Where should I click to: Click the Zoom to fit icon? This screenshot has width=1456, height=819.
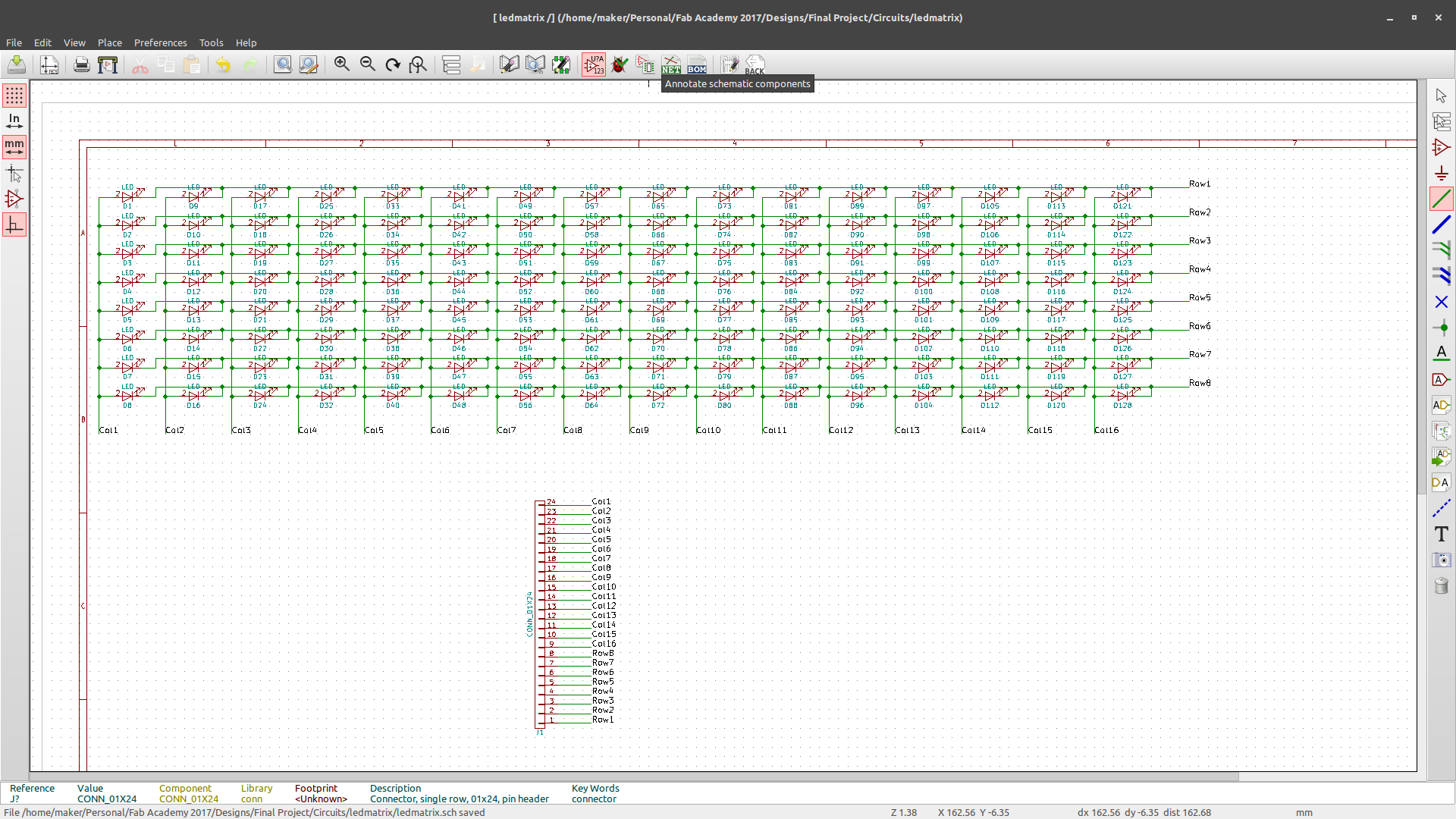[x=418, y=64]
